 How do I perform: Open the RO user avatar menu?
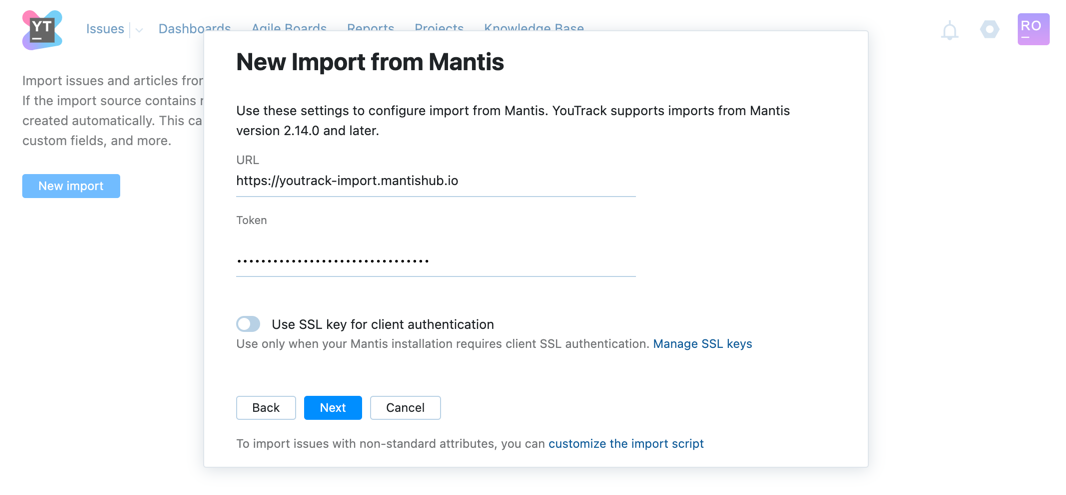coord(1033,29)
